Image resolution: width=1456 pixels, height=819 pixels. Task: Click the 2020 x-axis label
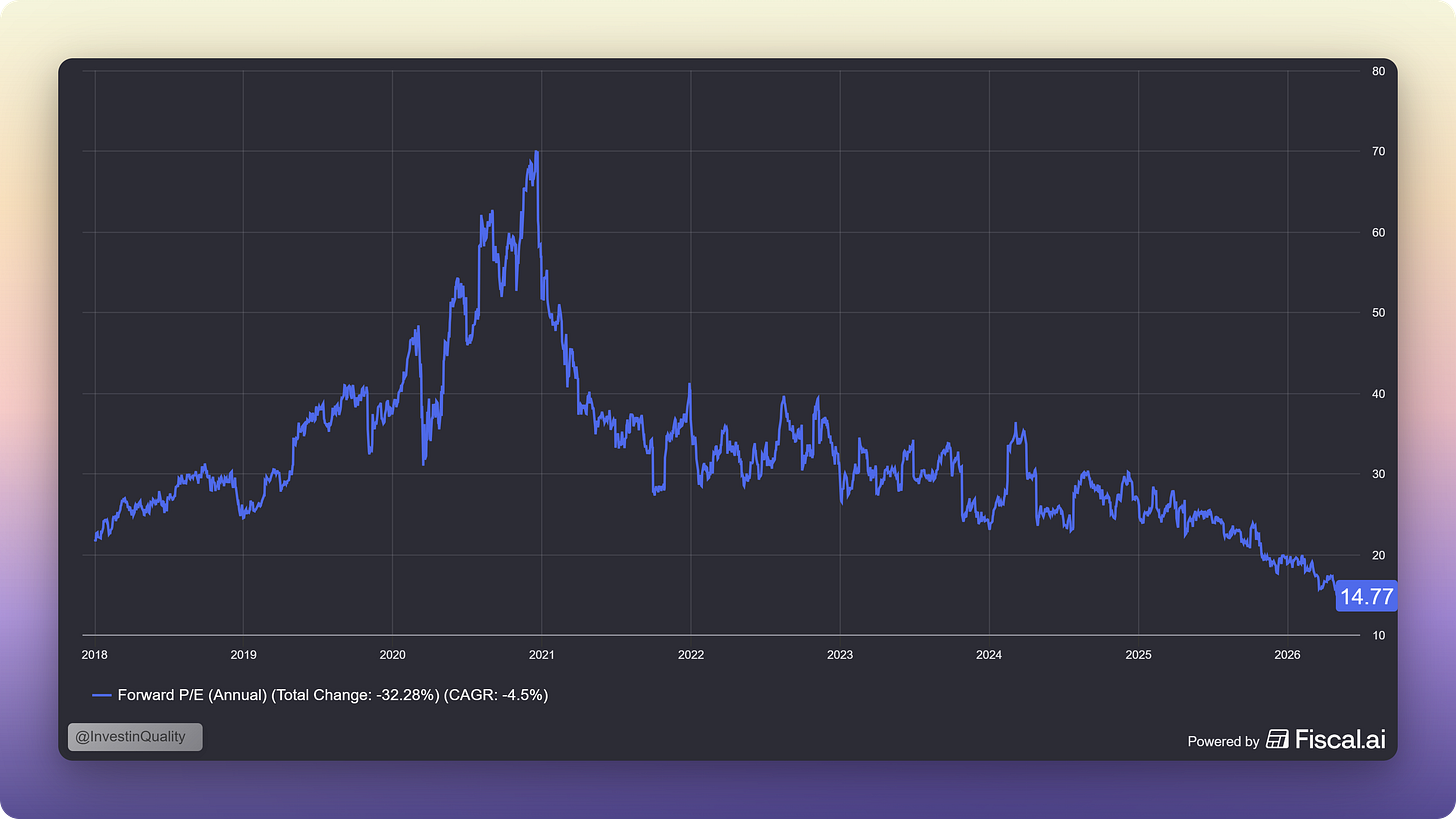(393, 655)
